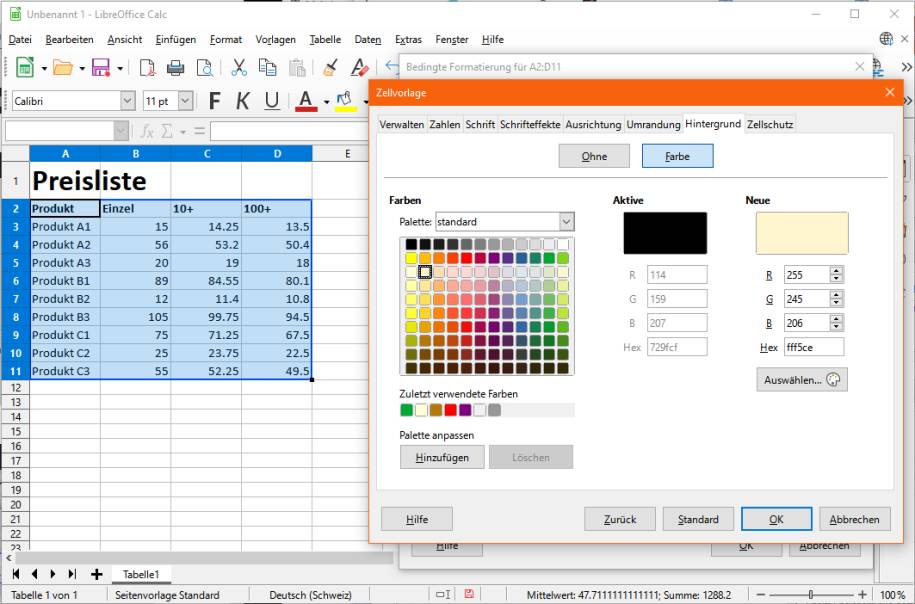Click Abbrechen in the Zellvorlage dialog
Viewport: 915px width, 604px height.
pyautogui.click(x=854, y=519)
